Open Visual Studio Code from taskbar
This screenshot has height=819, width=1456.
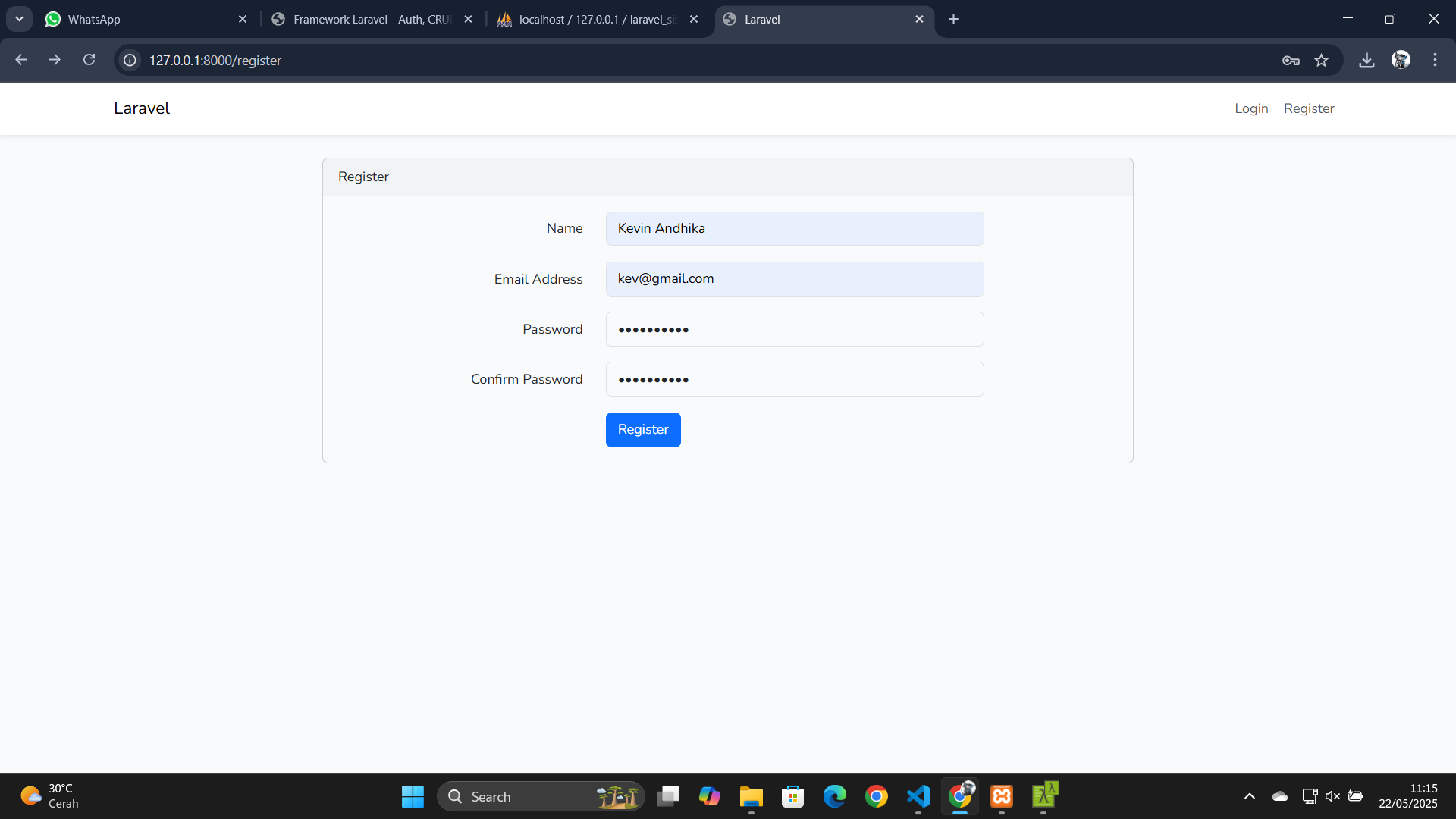point(918,796)
